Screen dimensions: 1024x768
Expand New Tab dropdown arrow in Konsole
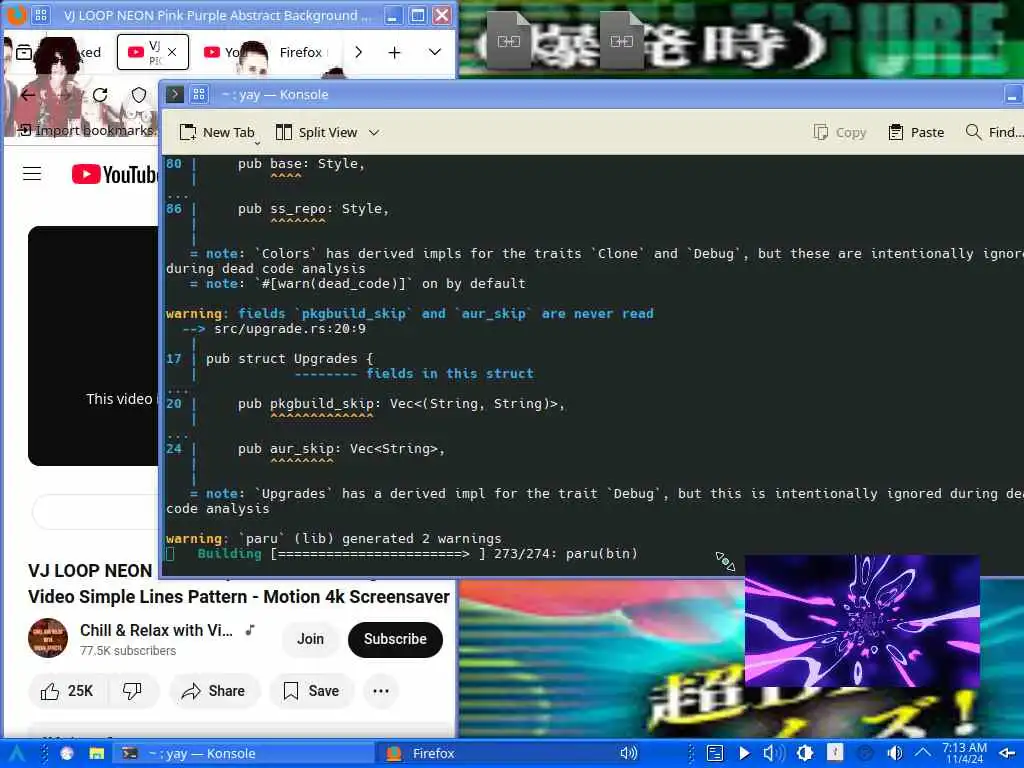pos(257,142)
